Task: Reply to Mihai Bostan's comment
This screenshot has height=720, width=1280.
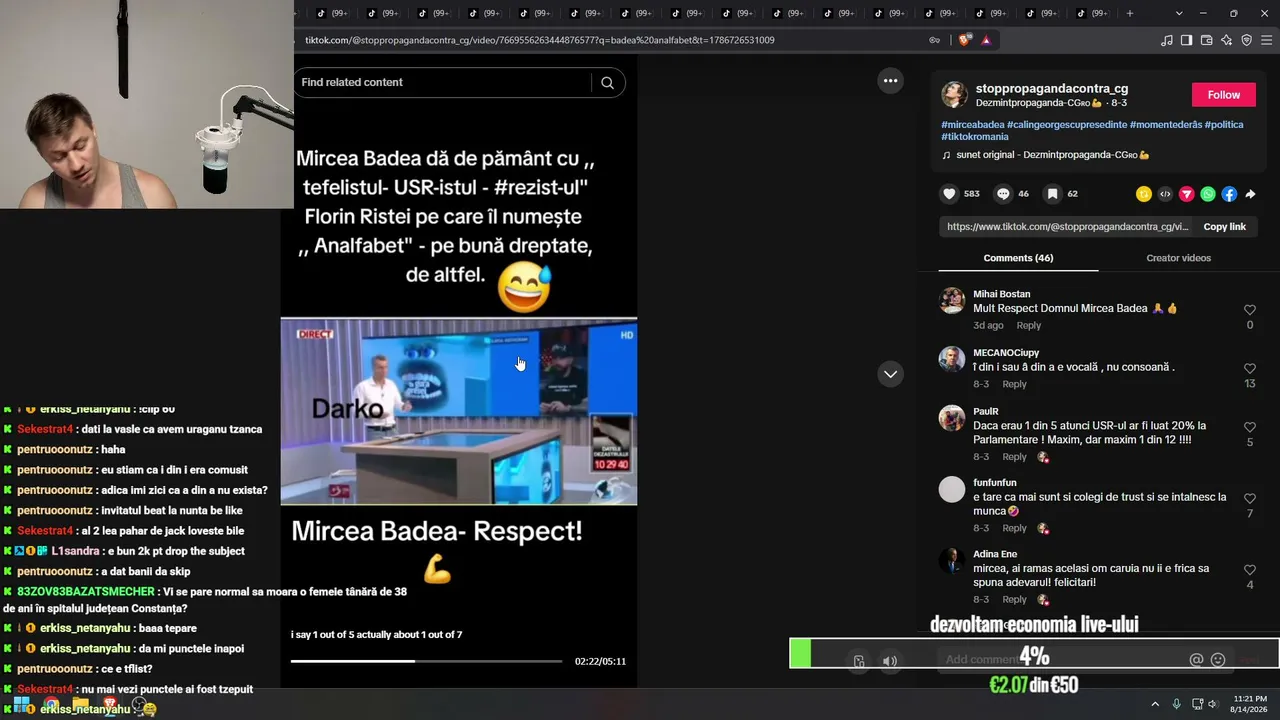Action: click(1028, 326)
